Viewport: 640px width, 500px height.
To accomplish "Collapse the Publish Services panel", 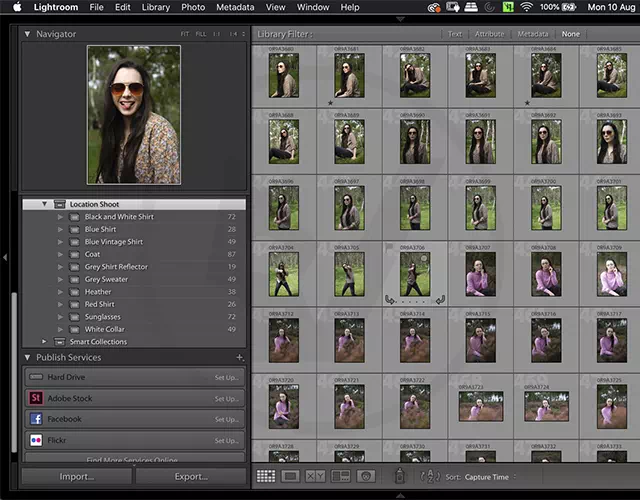I will [x=27, y=358].
